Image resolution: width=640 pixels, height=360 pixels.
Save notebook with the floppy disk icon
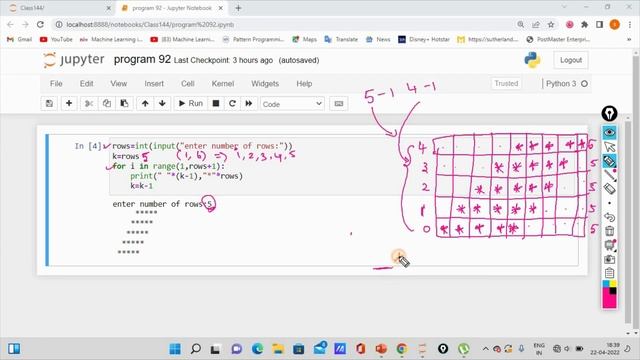coord(49,104)
